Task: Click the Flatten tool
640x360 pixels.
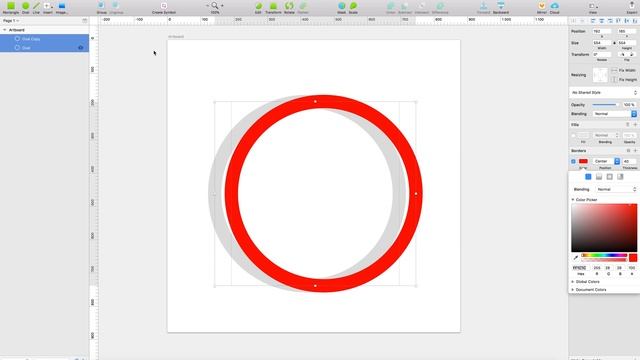Action: (x=303, y=6)
